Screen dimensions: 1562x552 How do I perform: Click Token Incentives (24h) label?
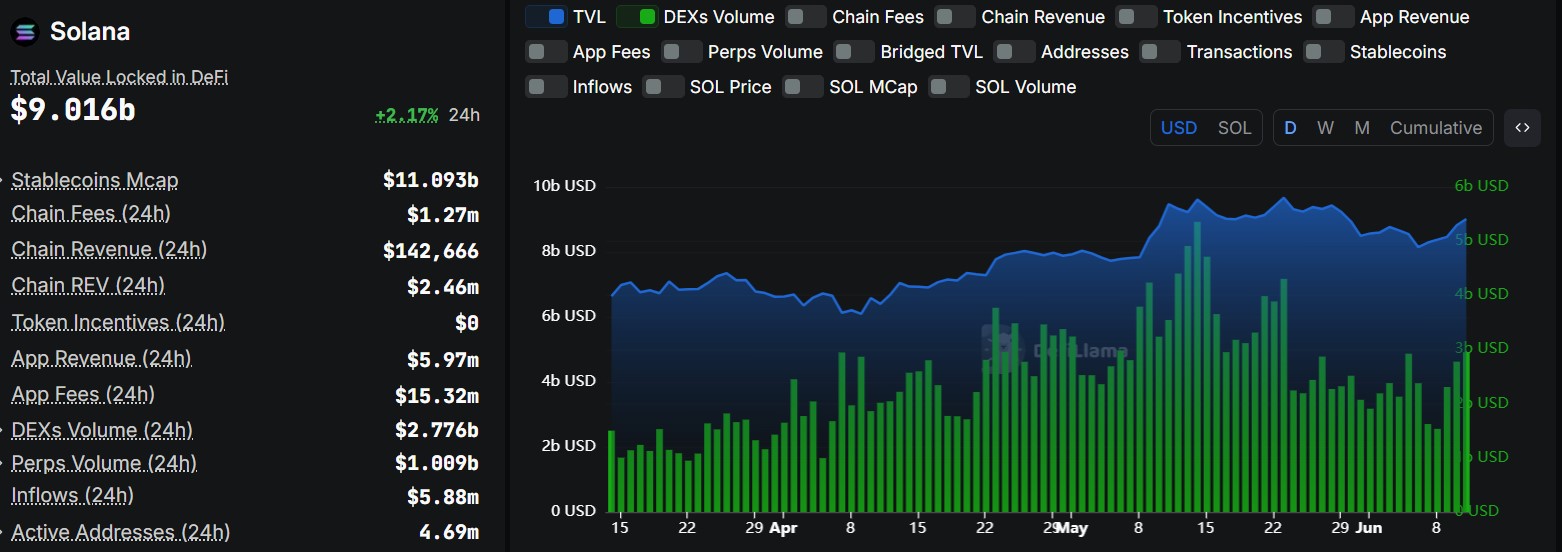(x=118, y=323)
